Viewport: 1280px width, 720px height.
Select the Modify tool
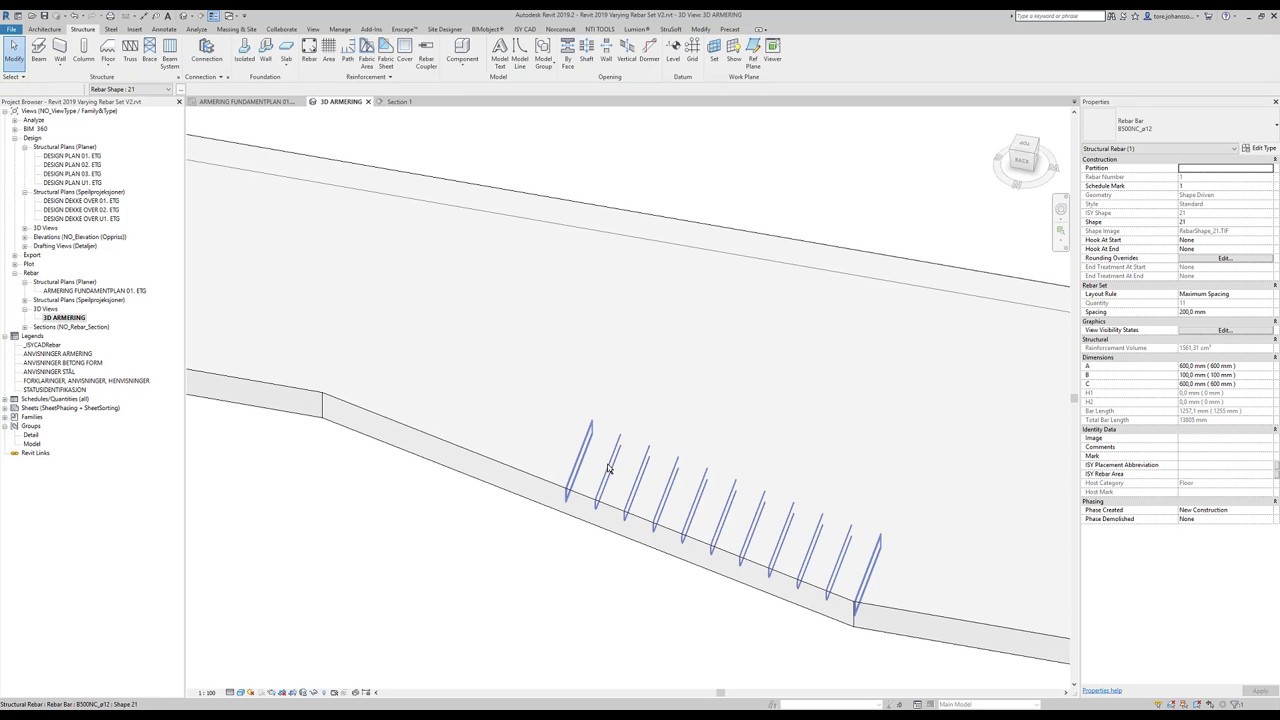tap(14, 51)
